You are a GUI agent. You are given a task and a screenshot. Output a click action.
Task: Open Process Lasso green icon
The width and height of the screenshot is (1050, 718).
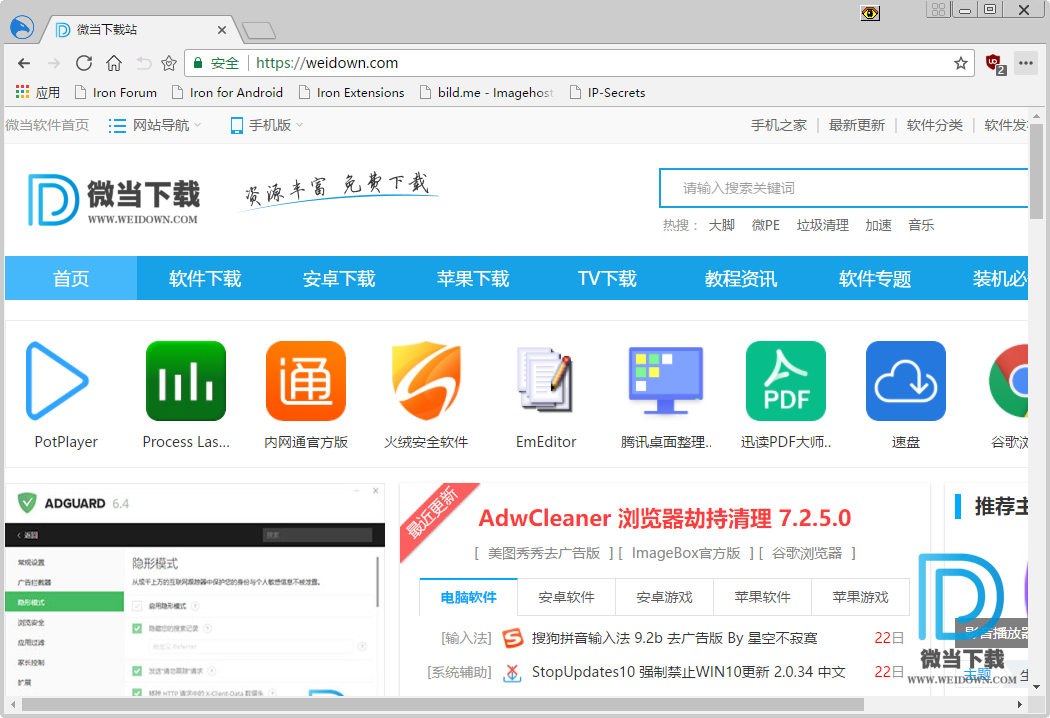186,381
